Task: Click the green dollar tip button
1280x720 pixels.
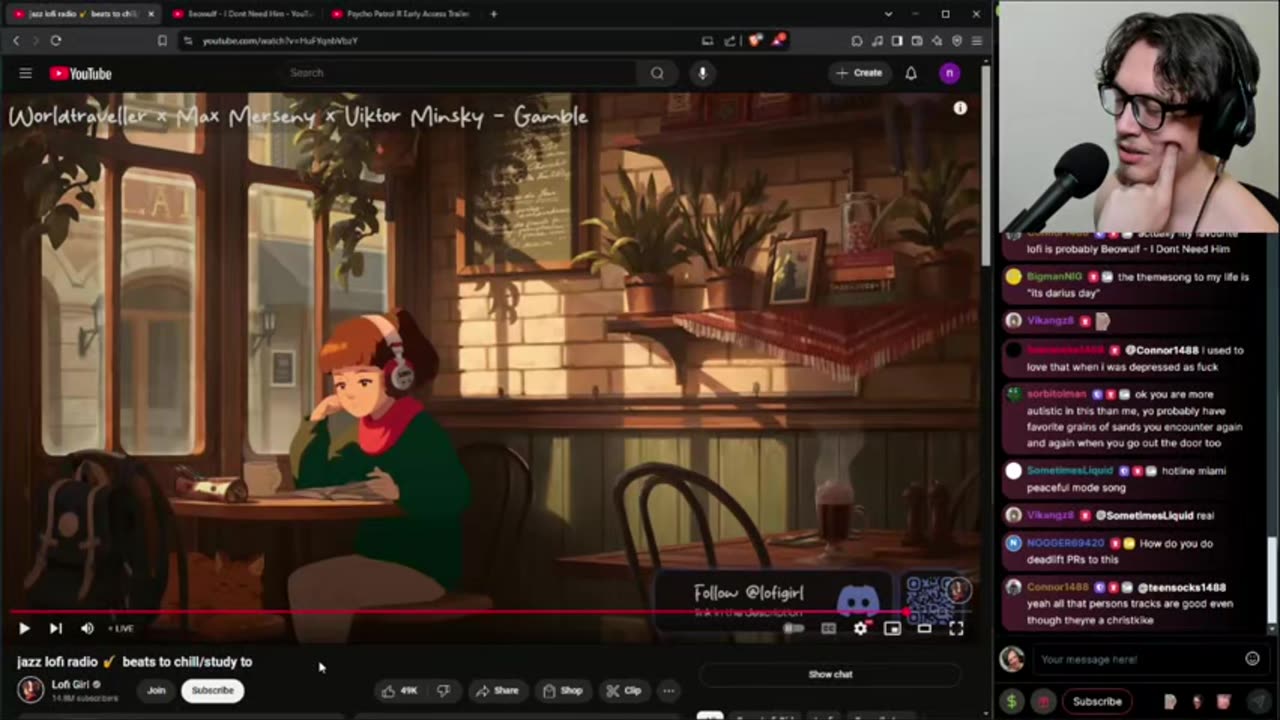Action: point(1011,701)
